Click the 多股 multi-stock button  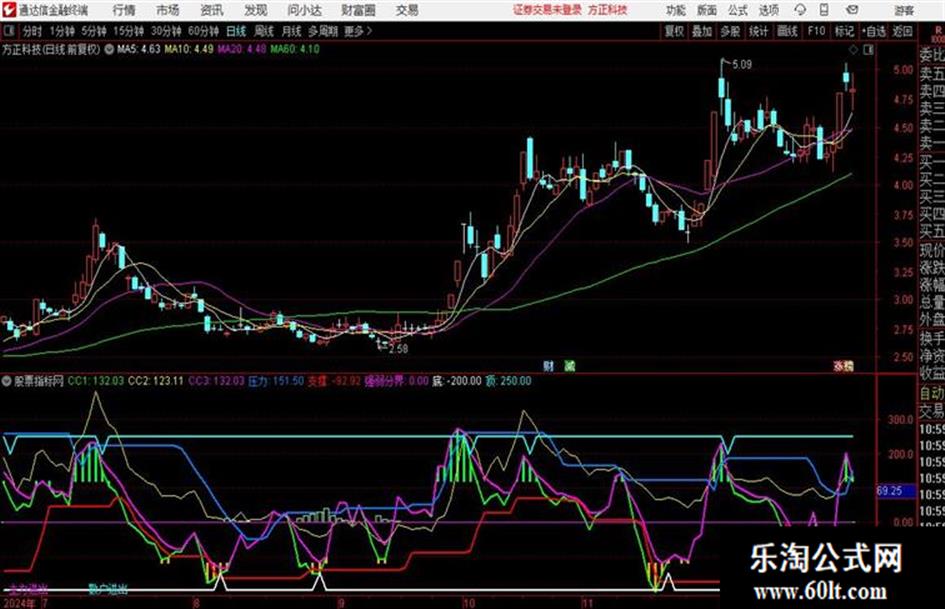coord(730,31)
